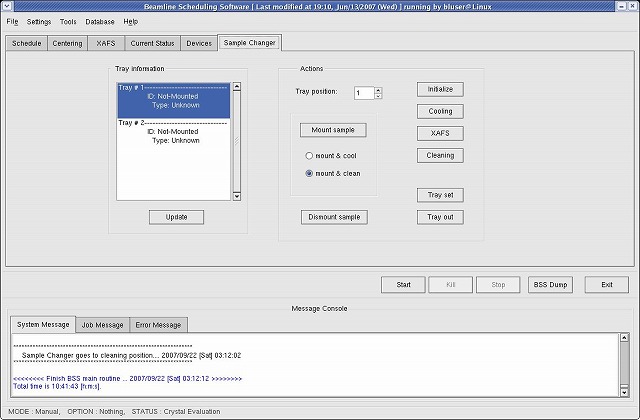
Task: Minimize the Beamline Scheduling Software window
Action: (x=621, y=6)
